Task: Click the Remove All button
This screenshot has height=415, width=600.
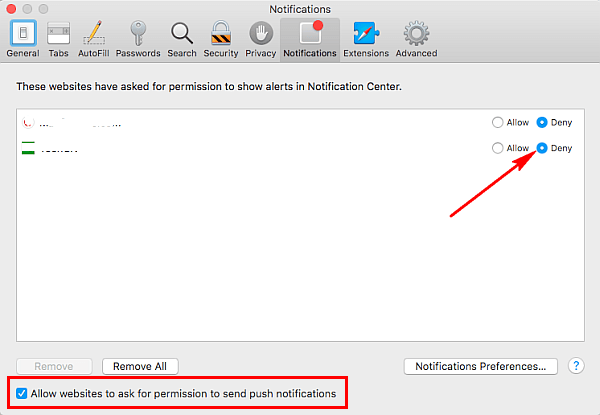Action: (140, 366)
